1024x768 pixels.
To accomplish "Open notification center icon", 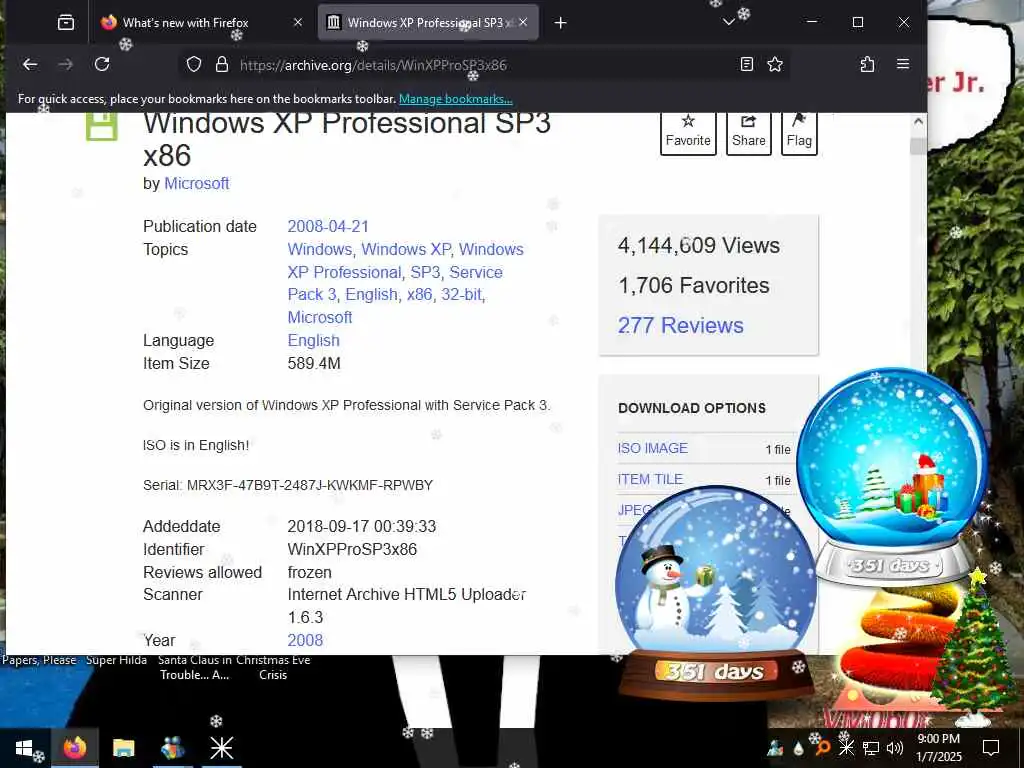I will pyautogui.click(x=991, y=748).
